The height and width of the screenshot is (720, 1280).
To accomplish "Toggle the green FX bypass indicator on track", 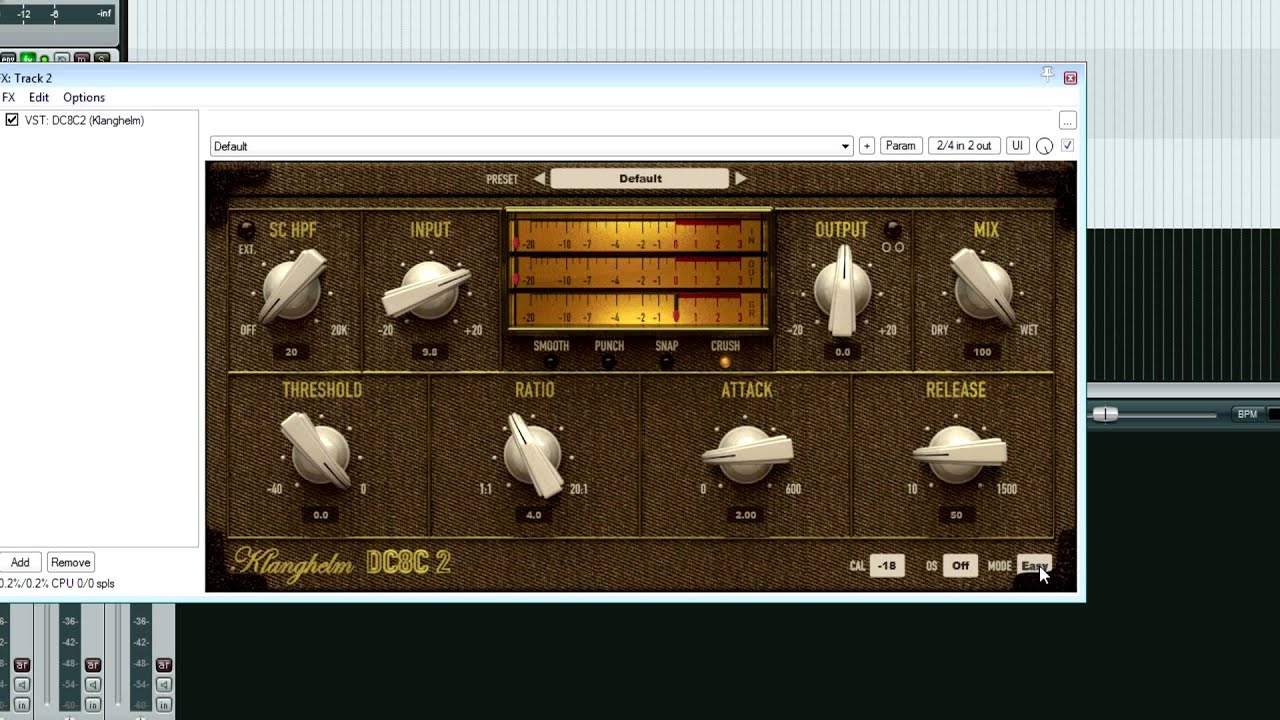I will pos(45,60).
